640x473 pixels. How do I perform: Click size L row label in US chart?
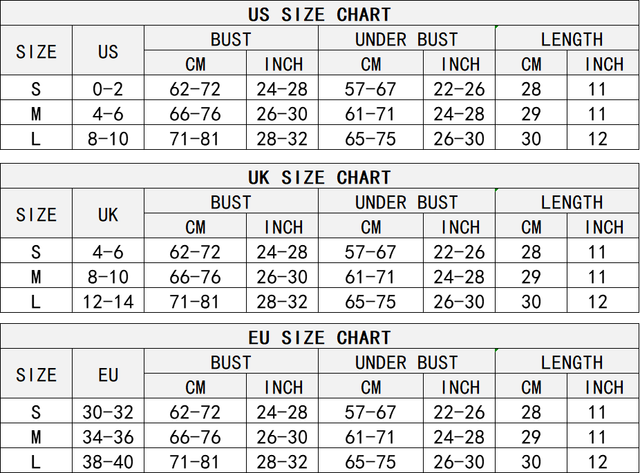tap(36, 138)
